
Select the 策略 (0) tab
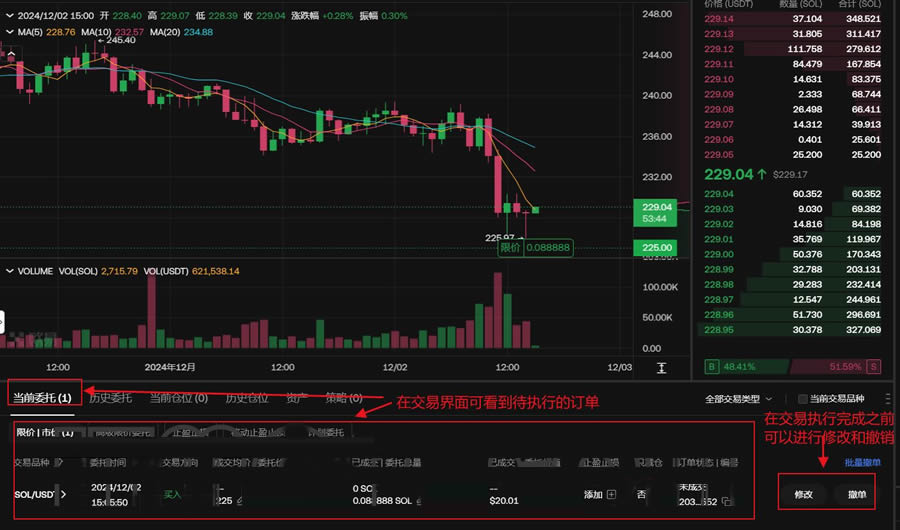(343, 398)
